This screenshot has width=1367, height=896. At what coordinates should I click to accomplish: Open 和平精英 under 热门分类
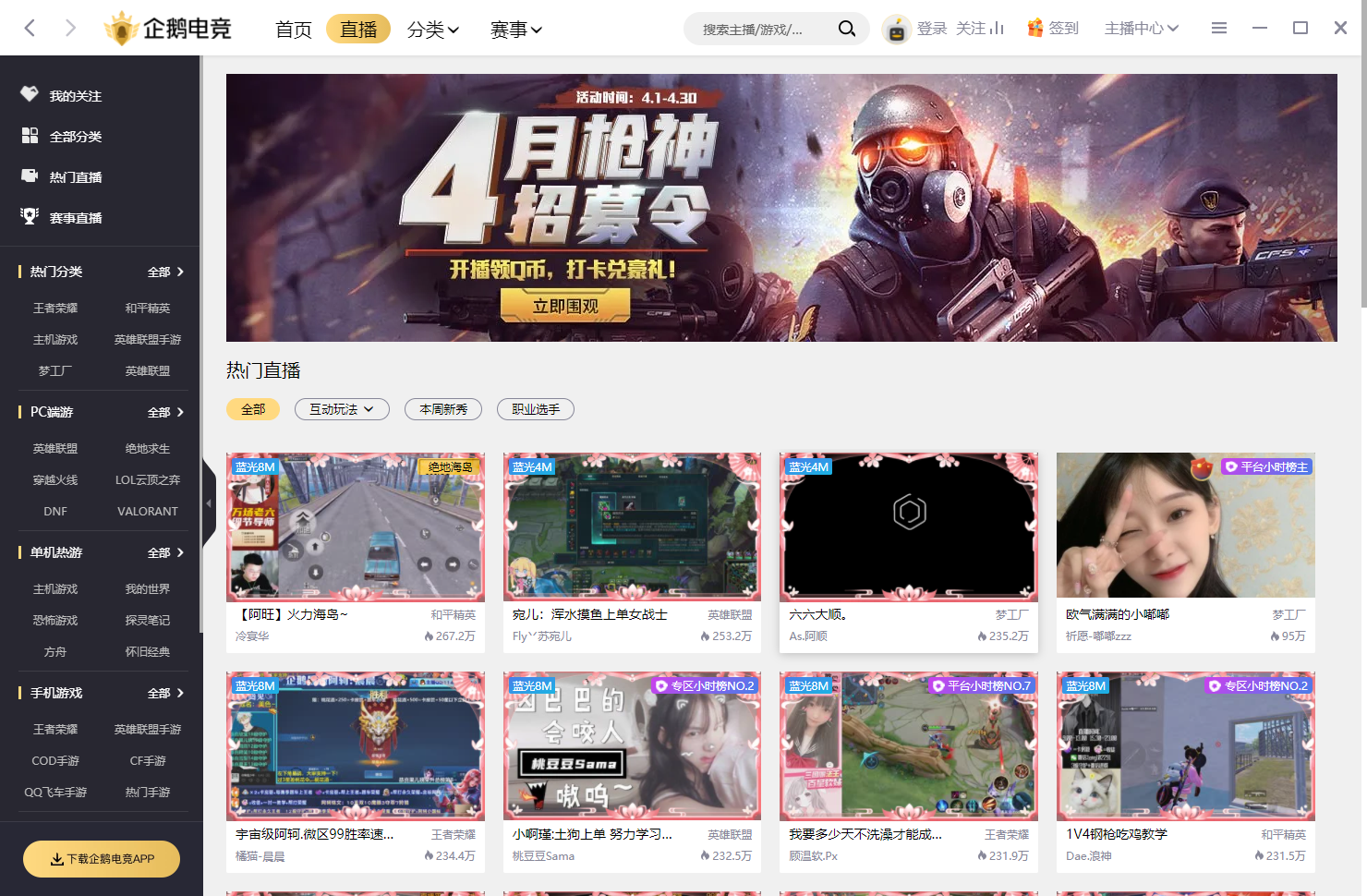(148, 309)
